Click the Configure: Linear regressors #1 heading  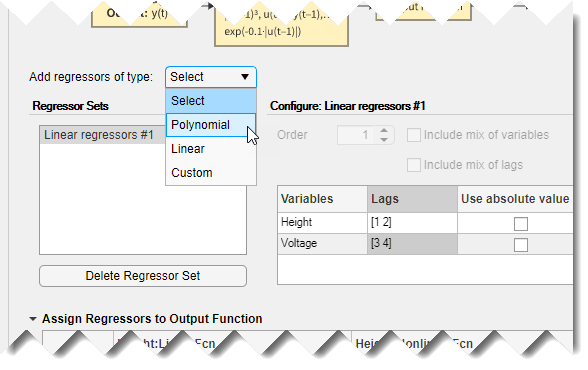(348, 106)
